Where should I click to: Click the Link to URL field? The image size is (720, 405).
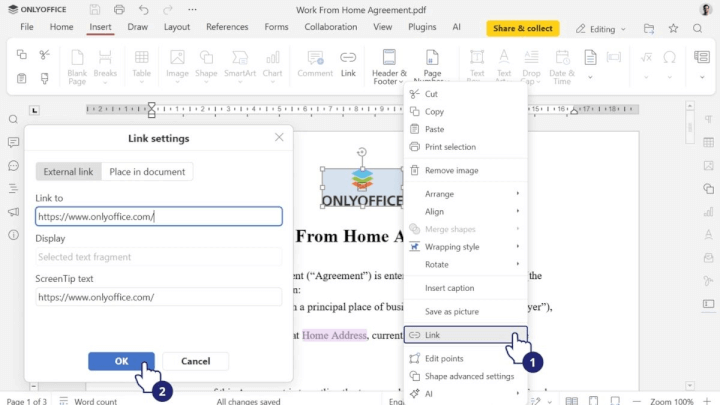point(159,216)
